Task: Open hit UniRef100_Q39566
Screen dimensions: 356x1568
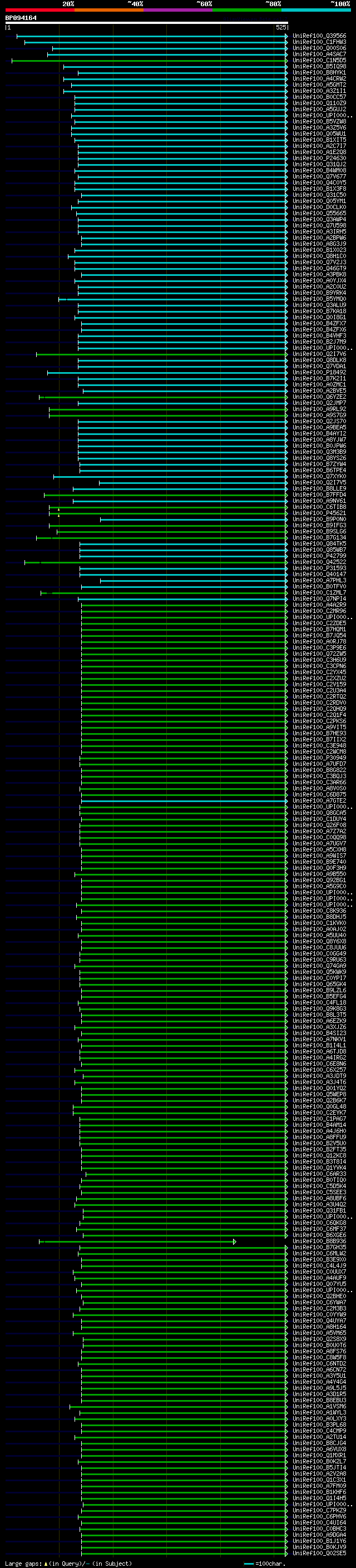Action: point(319,36)
